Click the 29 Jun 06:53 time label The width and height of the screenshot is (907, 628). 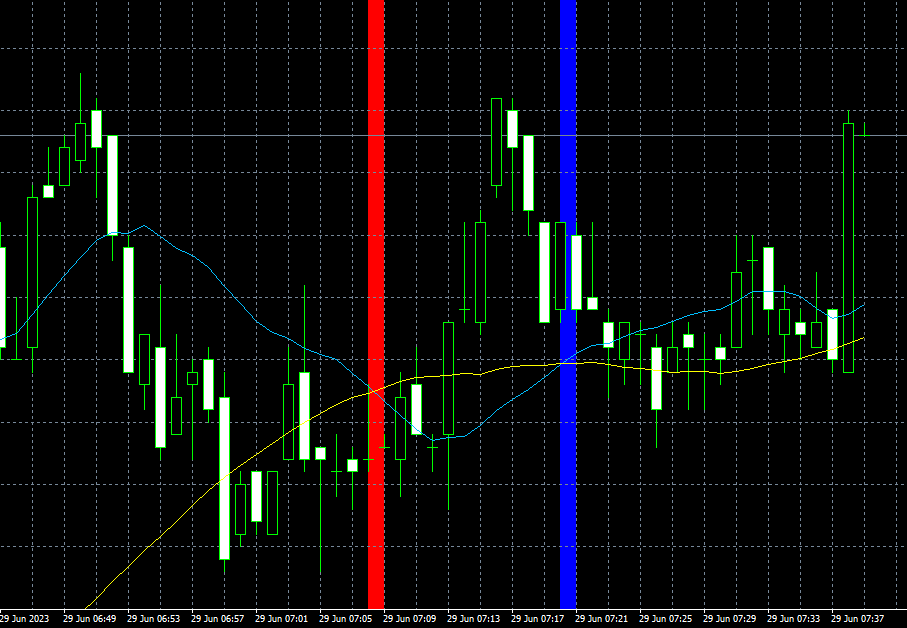[x=156, y=619]
